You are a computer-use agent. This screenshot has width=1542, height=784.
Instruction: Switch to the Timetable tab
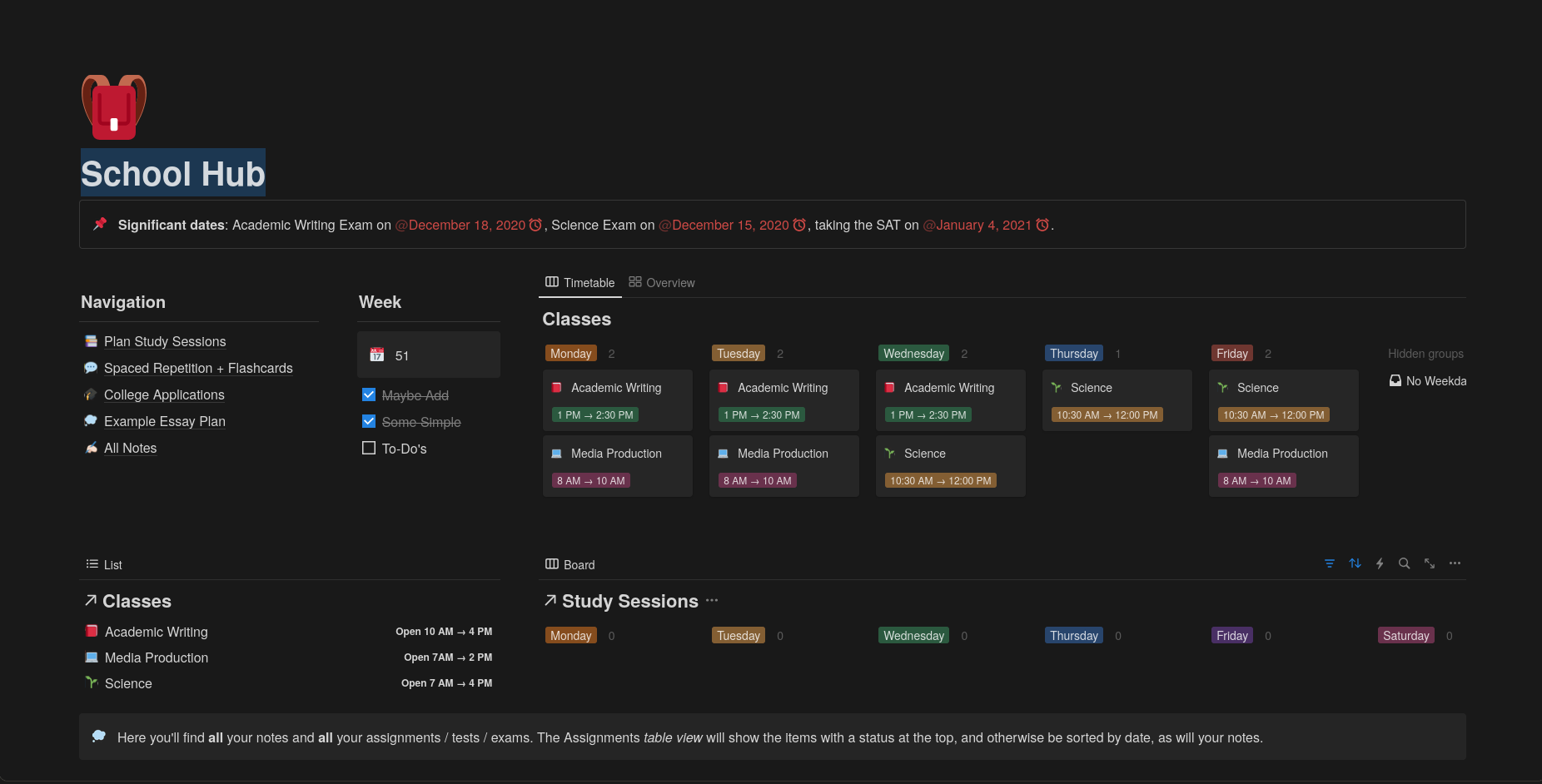tap(580, 282)
